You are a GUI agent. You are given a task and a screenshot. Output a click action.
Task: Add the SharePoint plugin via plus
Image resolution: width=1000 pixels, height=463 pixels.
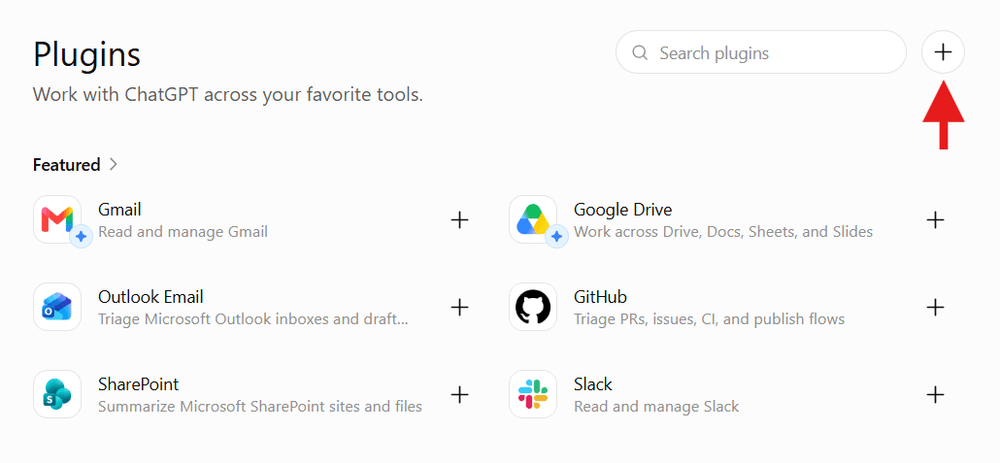point(460,395)
